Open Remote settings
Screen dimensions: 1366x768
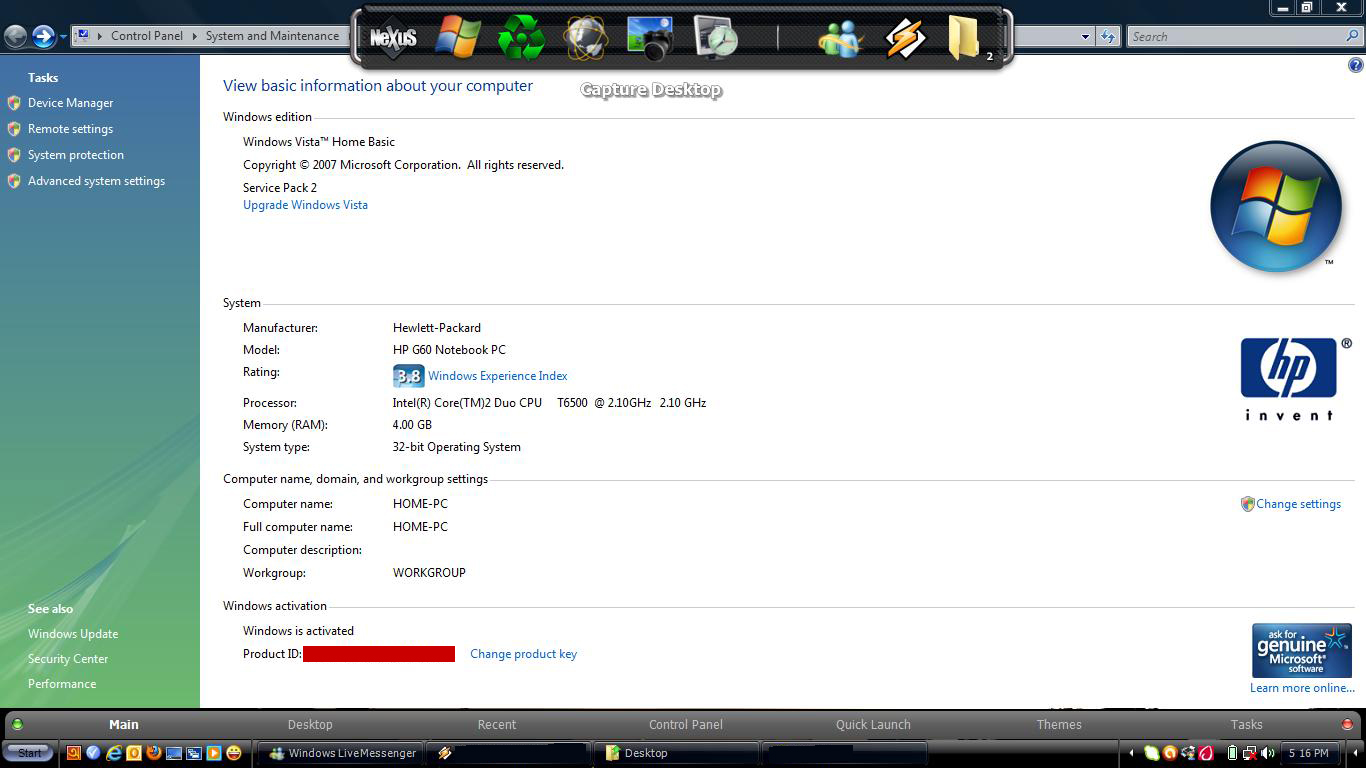pos(70,129)
